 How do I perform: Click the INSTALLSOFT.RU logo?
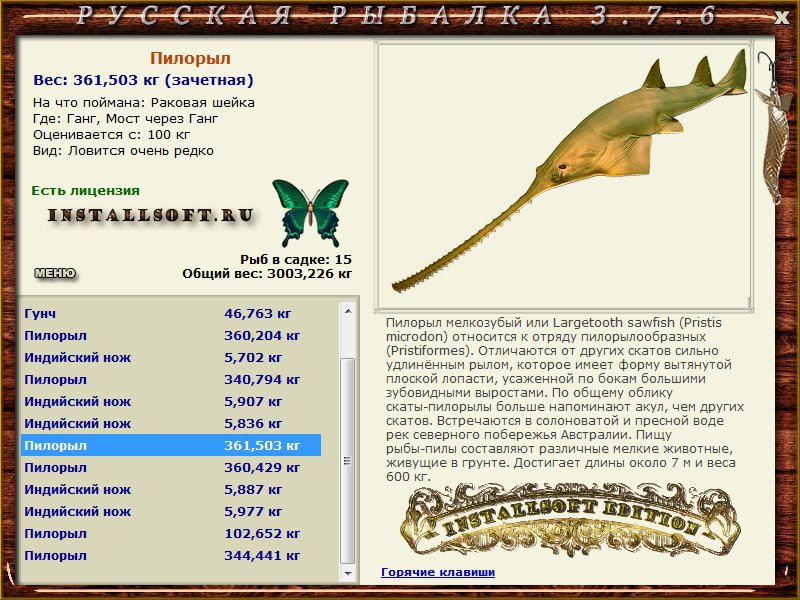click(151, 215)
